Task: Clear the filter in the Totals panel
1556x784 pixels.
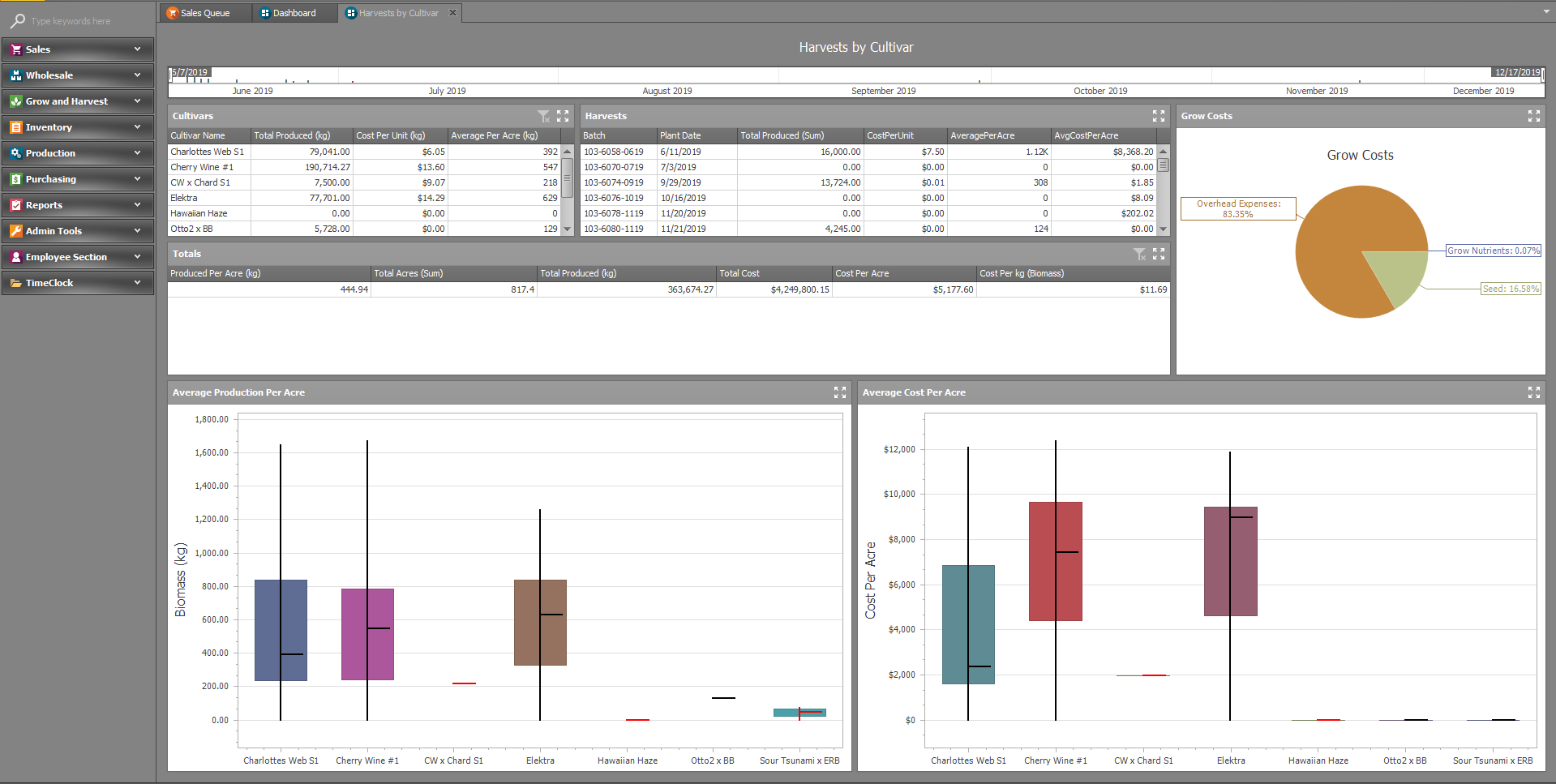Action: (x=1139, y=254)
